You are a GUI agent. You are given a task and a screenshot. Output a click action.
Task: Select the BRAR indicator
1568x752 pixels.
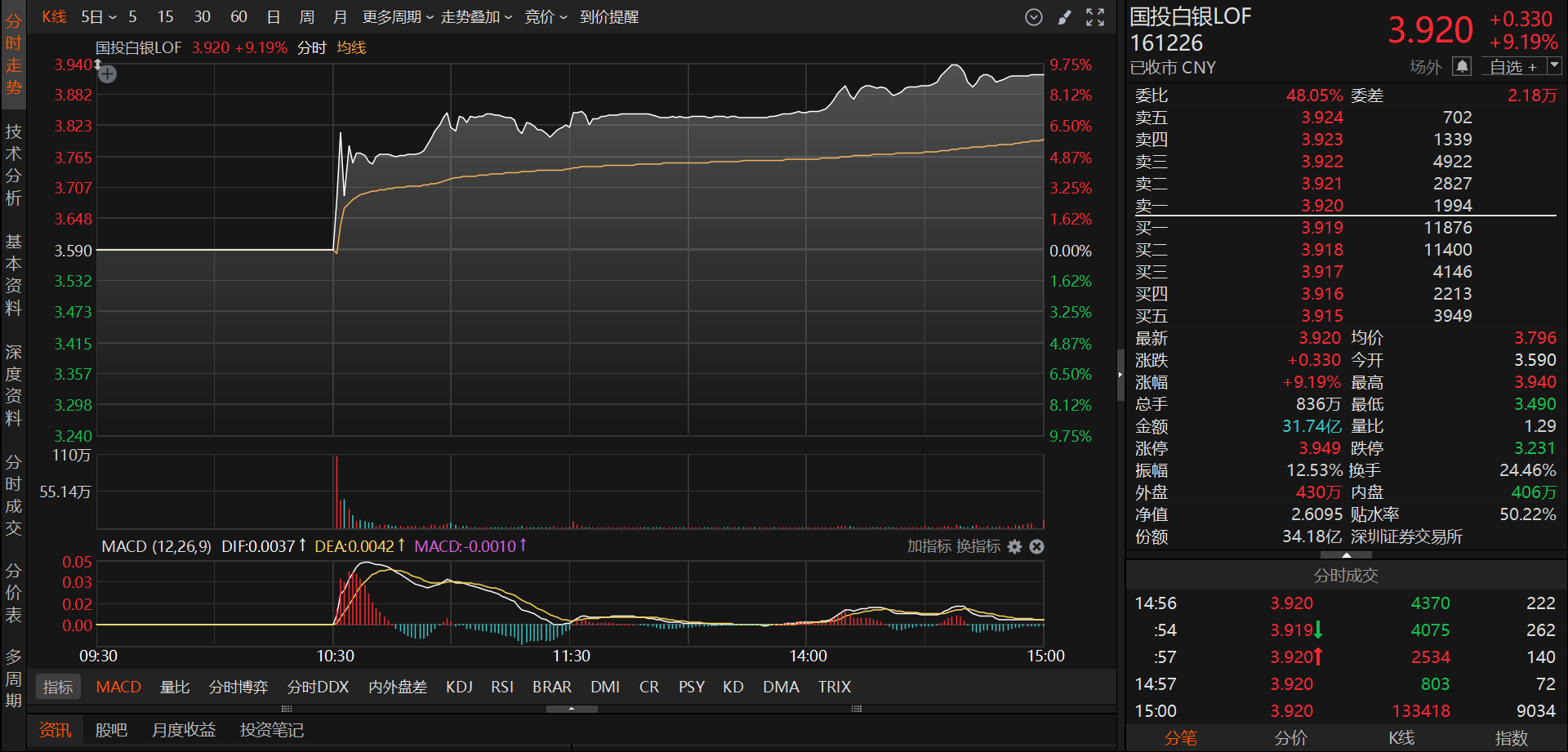[552, 687]
